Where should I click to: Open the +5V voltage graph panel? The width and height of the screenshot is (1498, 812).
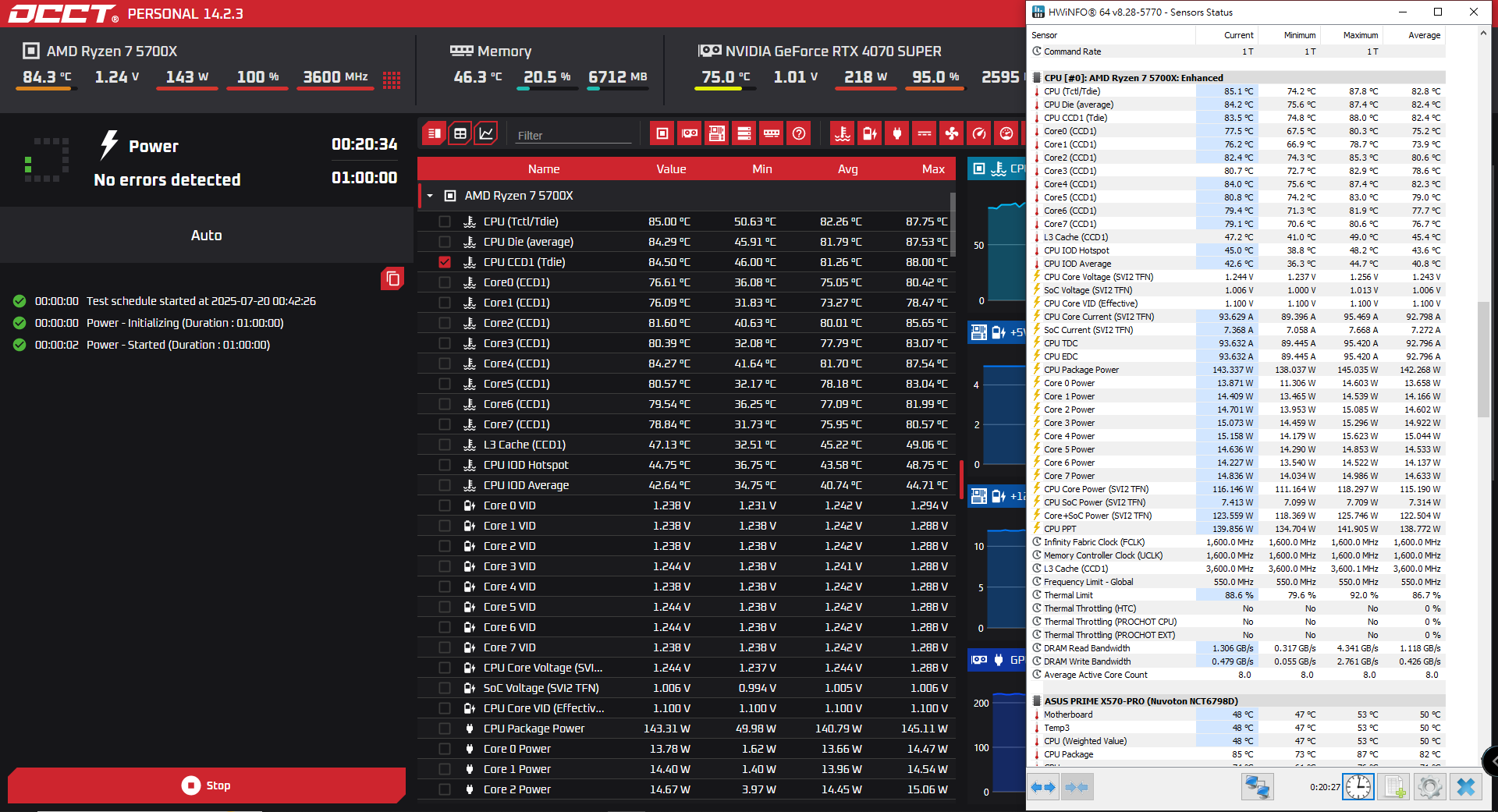[997, 332]
